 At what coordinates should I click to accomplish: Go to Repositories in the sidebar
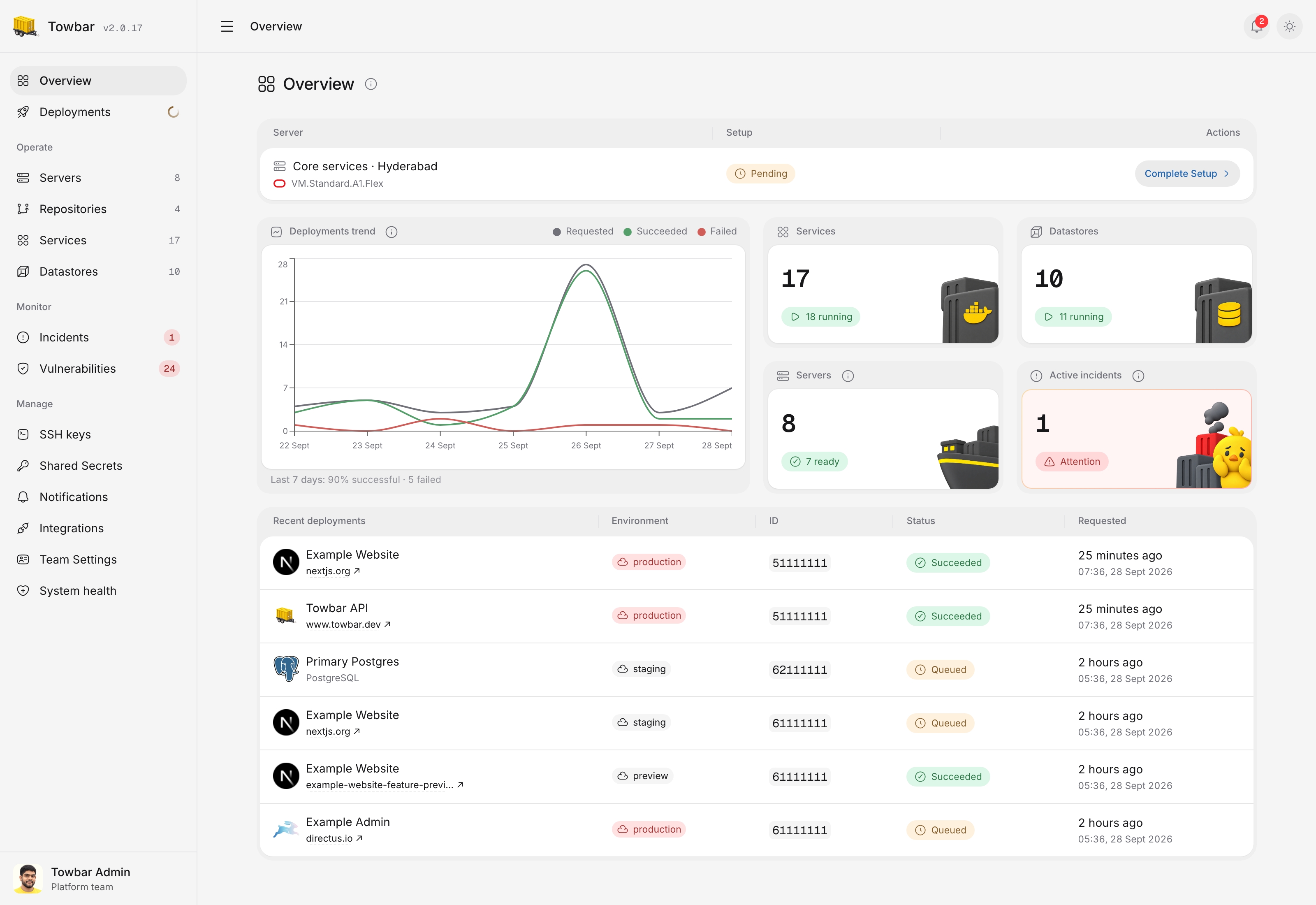tap(98, 209)
